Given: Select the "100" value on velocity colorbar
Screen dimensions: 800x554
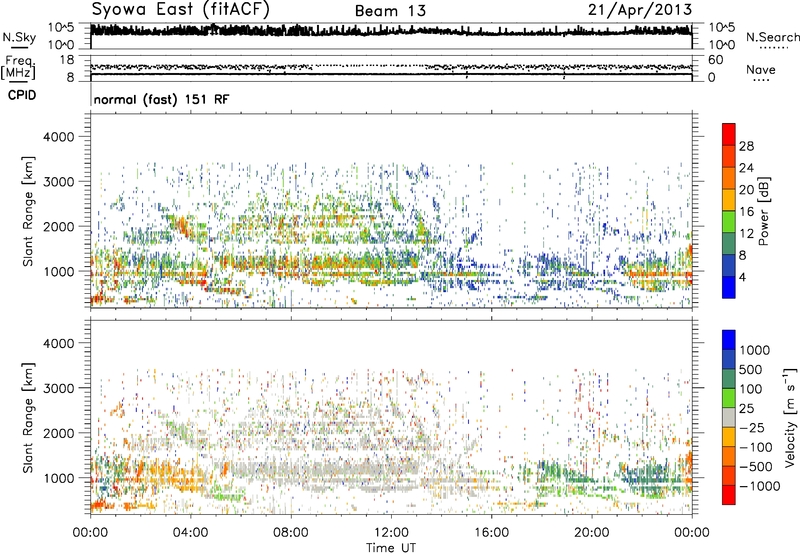Looking at the screenshot, I should click(x=753, y=389).
